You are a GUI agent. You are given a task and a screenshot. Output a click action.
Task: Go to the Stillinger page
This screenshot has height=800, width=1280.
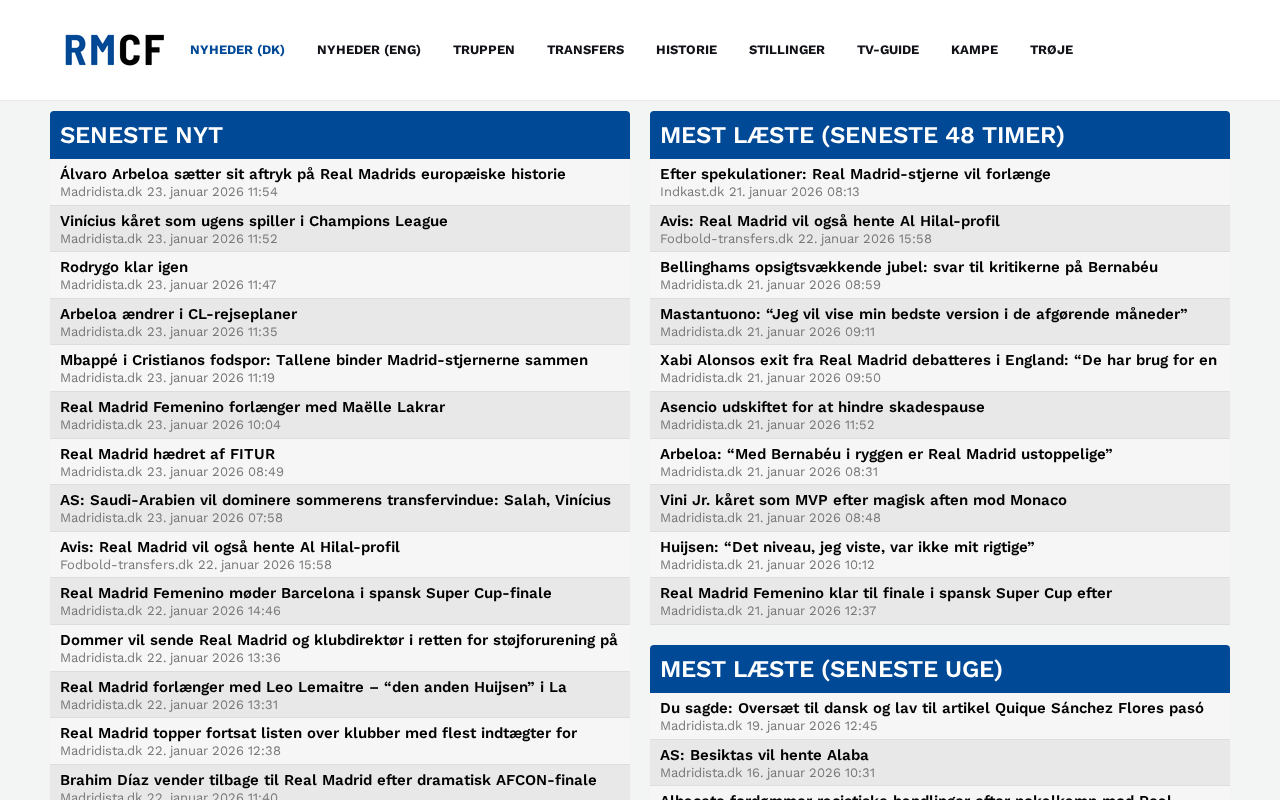787,50
